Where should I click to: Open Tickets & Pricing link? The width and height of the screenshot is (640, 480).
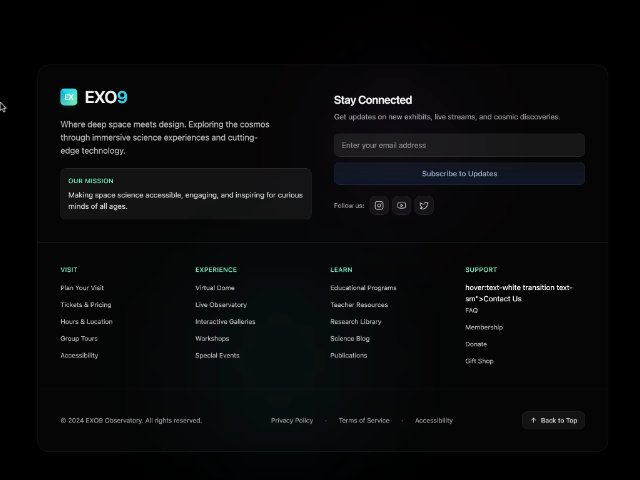86,305
